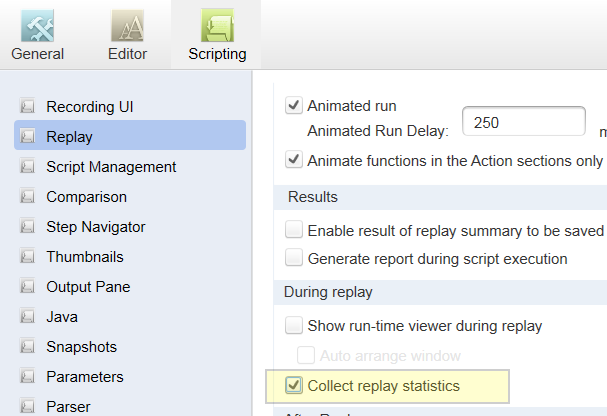
Task: Click the icon beside Snapshots
Action: pos(27,346)
